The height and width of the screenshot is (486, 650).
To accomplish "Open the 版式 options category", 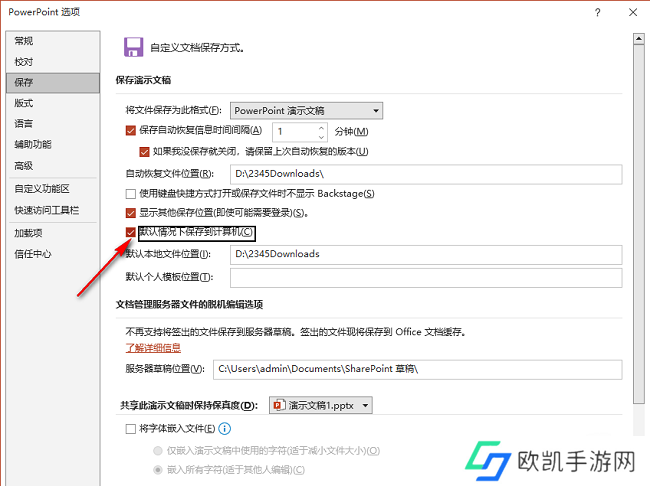I will 53,103.
